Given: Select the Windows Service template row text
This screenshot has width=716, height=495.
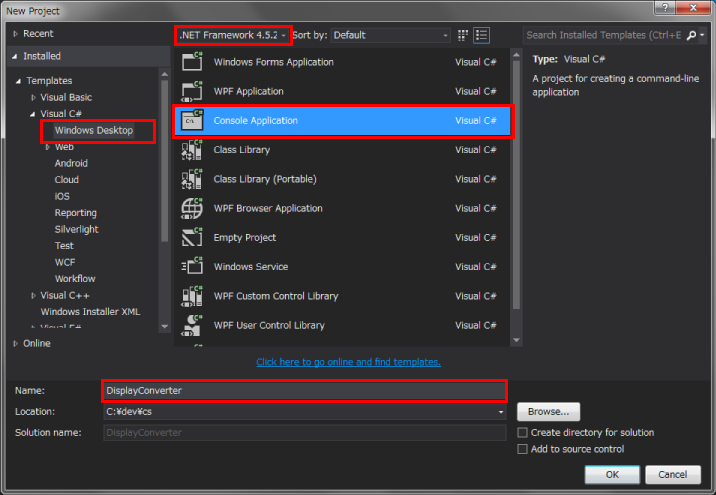Looking at the screenshot, I should tap(251, 267).
